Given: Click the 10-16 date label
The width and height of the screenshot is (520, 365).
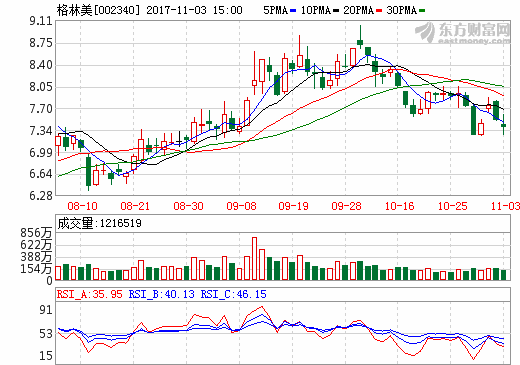Looking at the screenshot, I should tap(399, 206).
